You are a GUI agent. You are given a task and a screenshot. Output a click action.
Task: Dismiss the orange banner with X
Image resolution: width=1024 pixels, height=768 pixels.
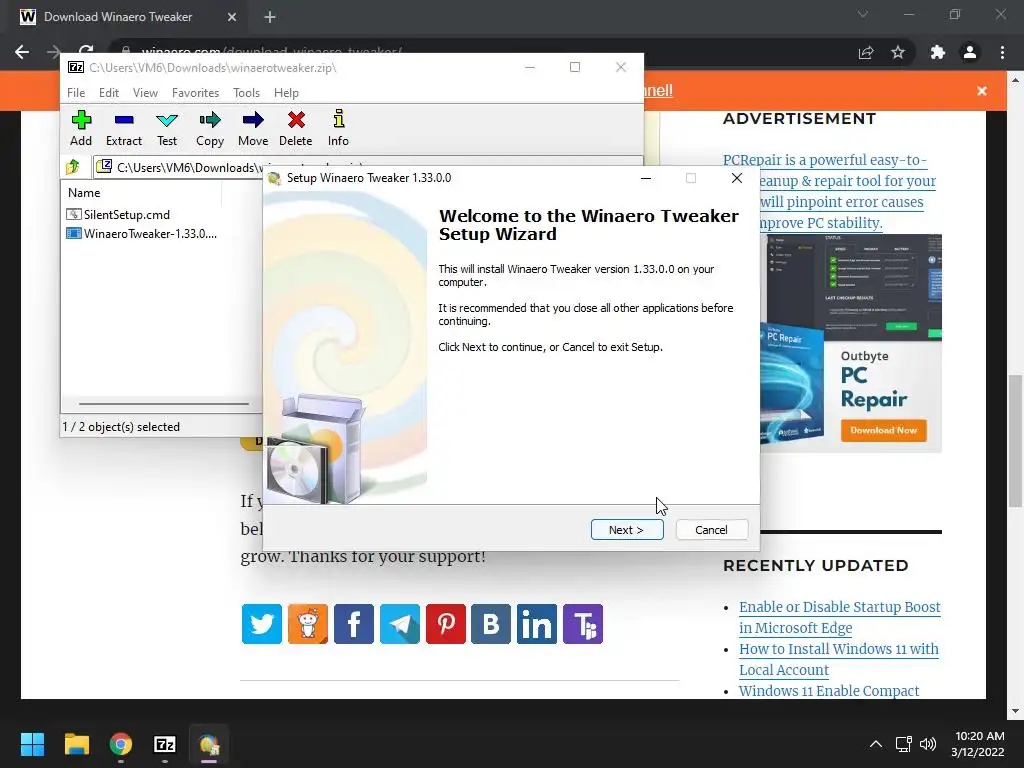pos(982,91)
